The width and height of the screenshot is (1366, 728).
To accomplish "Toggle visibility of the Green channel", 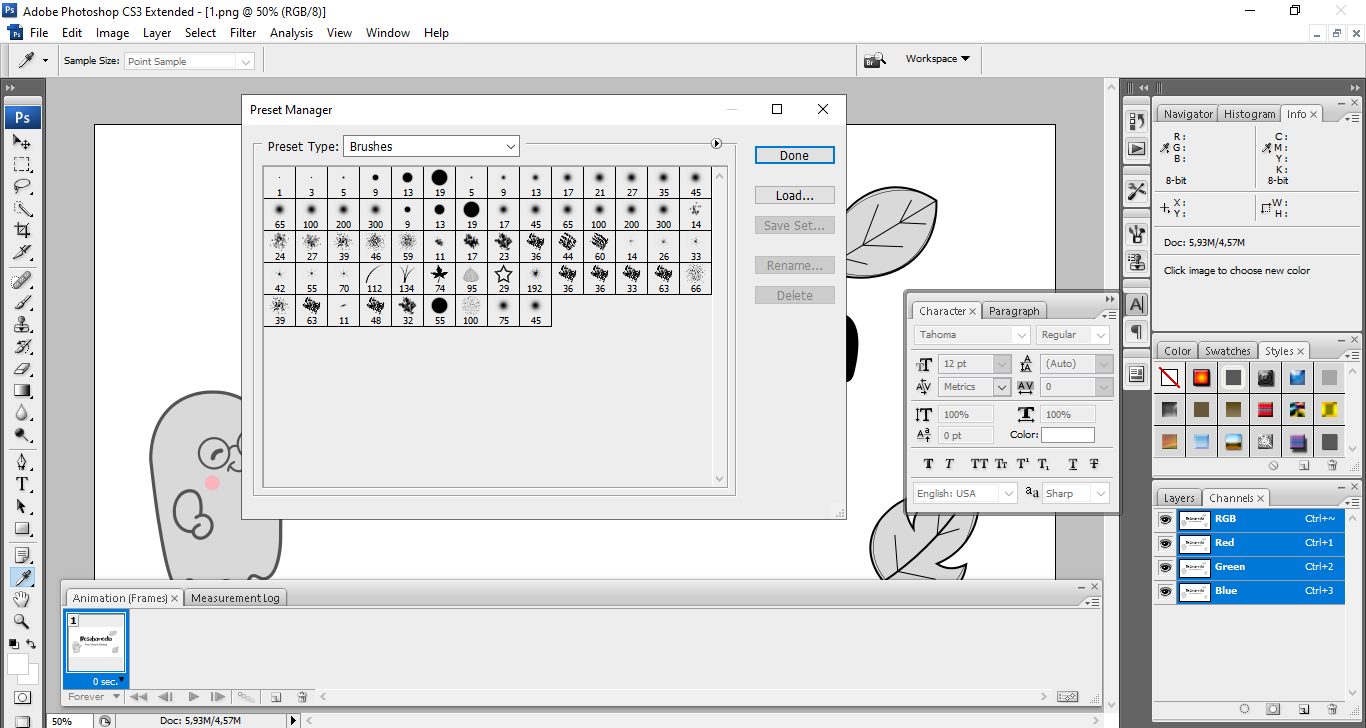I will click(1165, 567).
